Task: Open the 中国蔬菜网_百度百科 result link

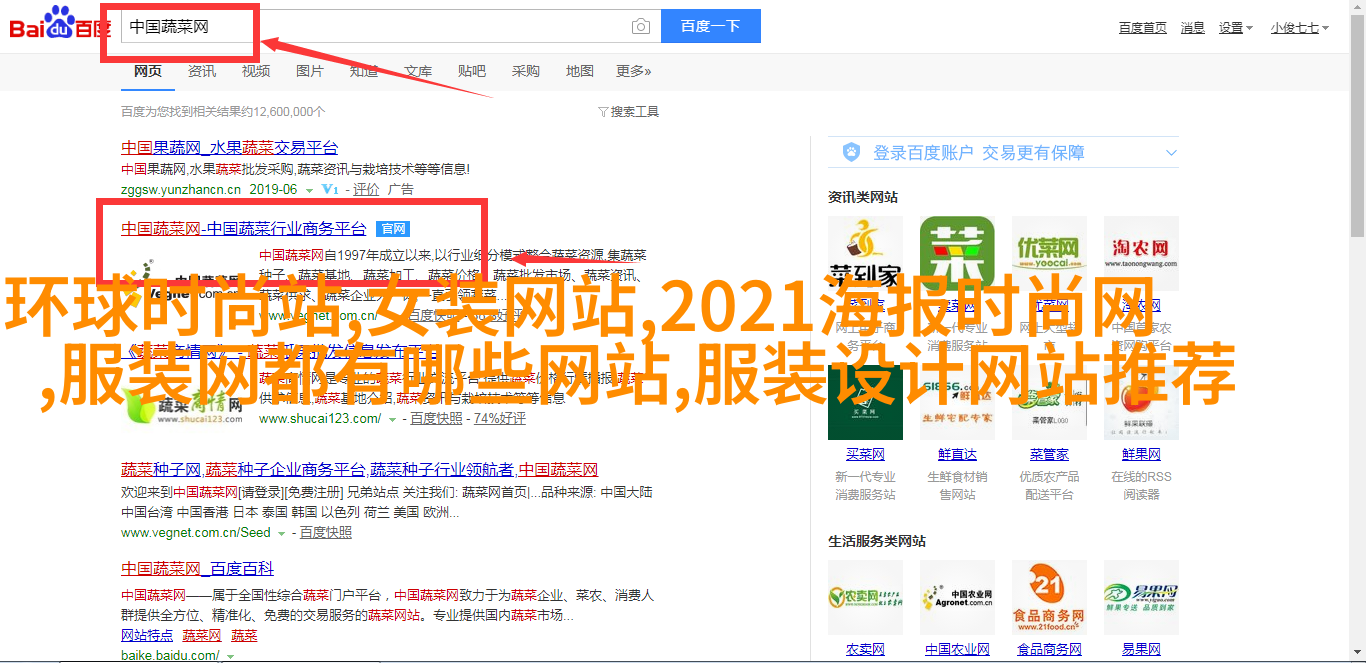Action: (x=197, y=568)
